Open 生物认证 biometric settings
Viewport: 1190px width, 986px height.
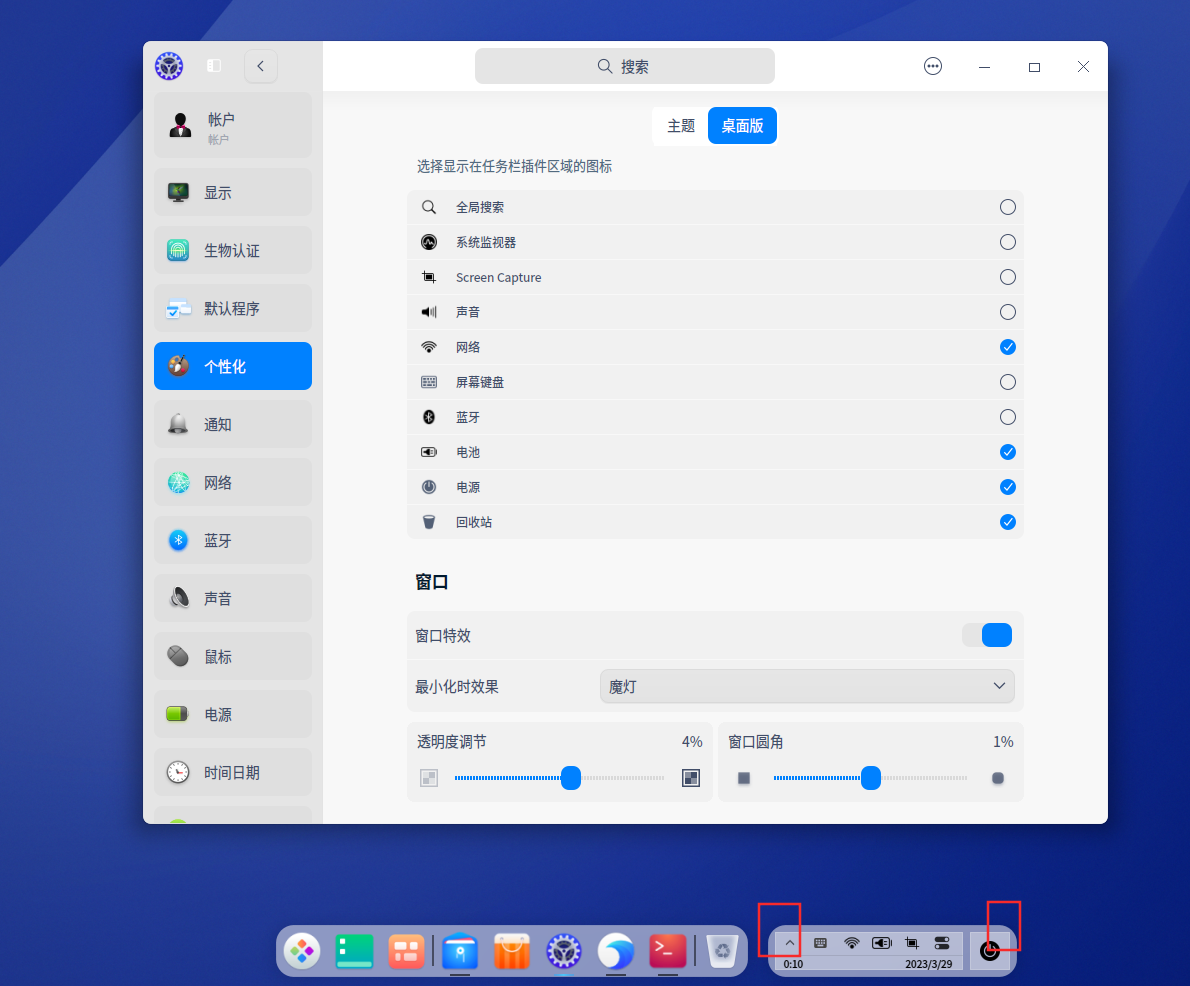click(232, 250)
